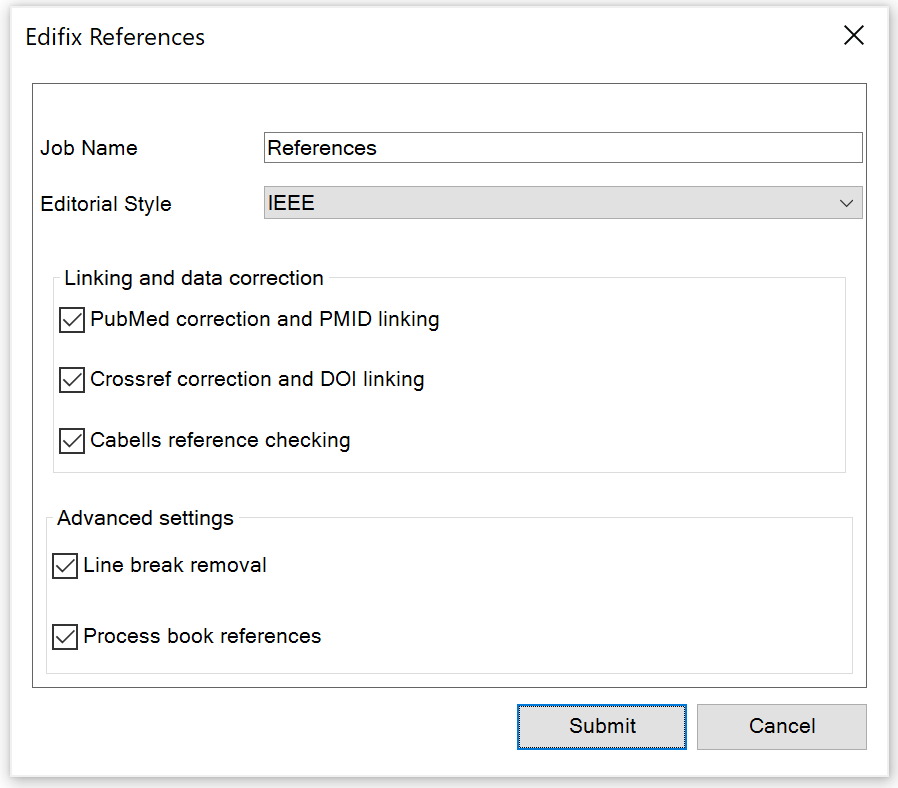The width and height of the screenshot is (898, 788).
Task: Click the chevron arrow on Editorial Style combo box
Action: [x=846, y=204]
